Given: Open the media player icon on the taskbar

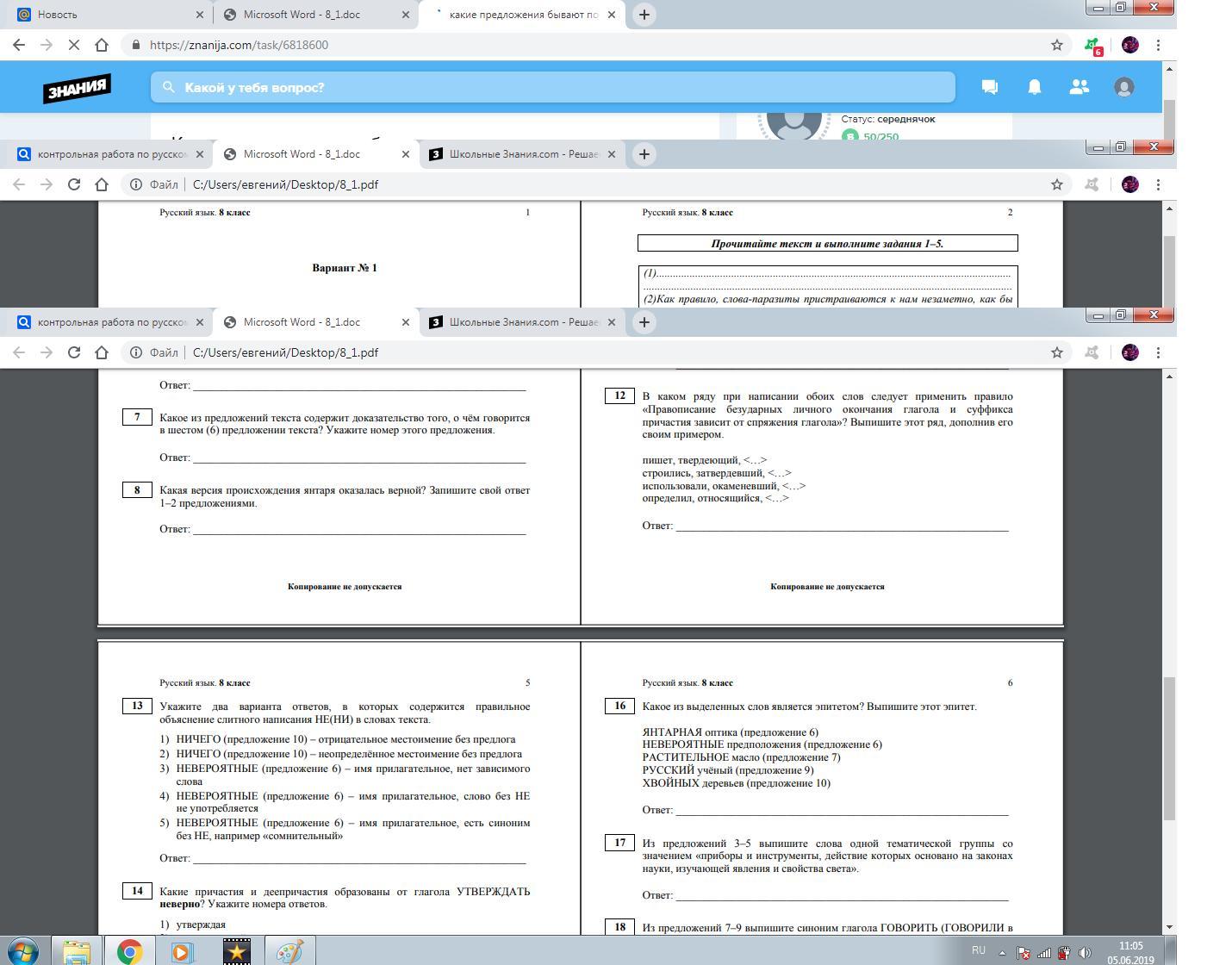Looking at the screenshot, I should coord(183,951).
